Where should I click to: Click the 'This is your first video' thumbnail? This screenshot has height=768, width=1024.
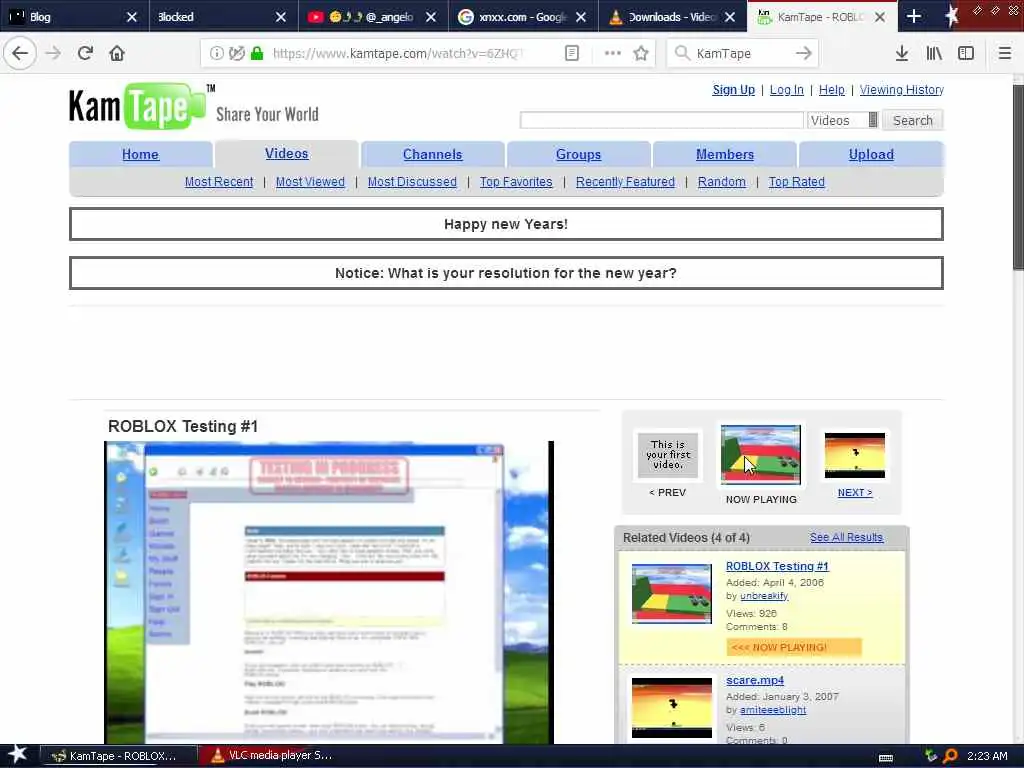[x=667, y=455]
